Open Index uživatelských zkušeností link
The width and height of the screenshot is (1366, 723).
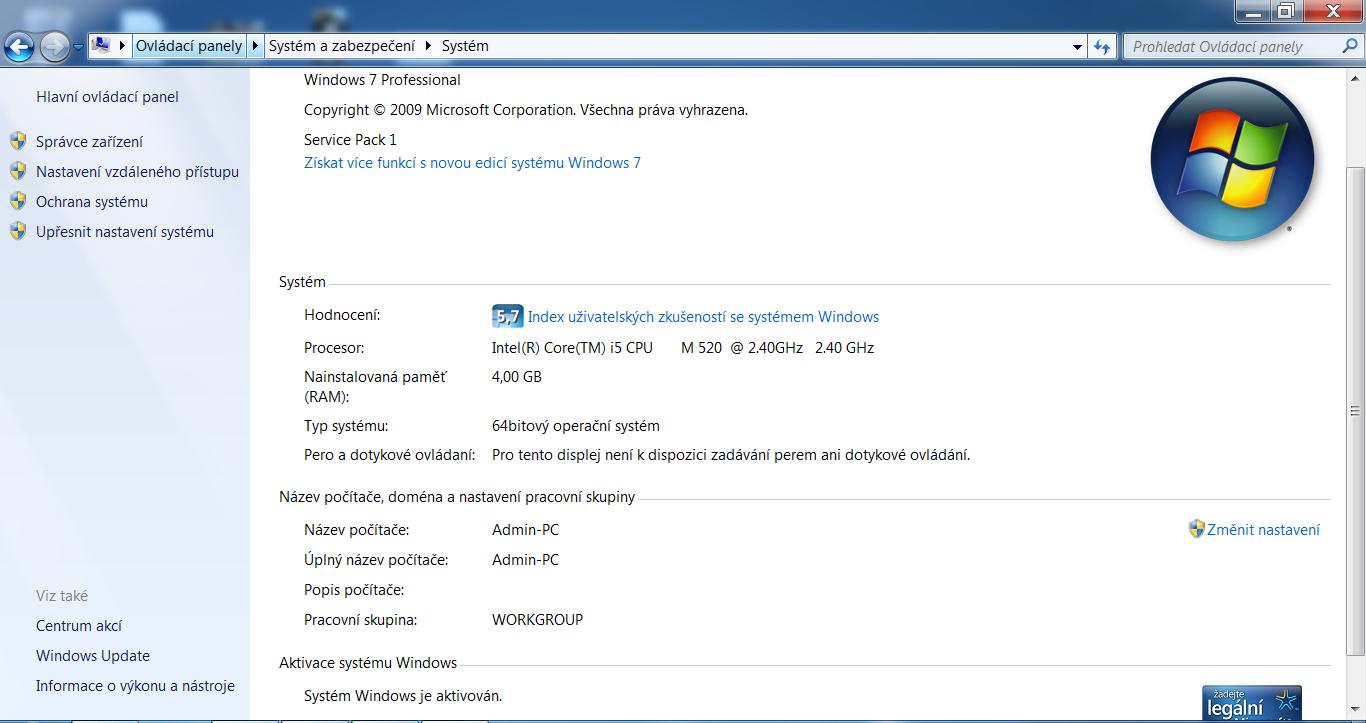click(x=703, y=317)
